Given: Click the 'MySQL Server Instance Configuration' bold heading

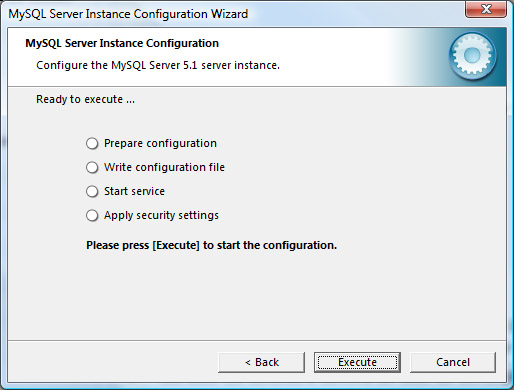Looking at the screenshot, I should point(122,43).
